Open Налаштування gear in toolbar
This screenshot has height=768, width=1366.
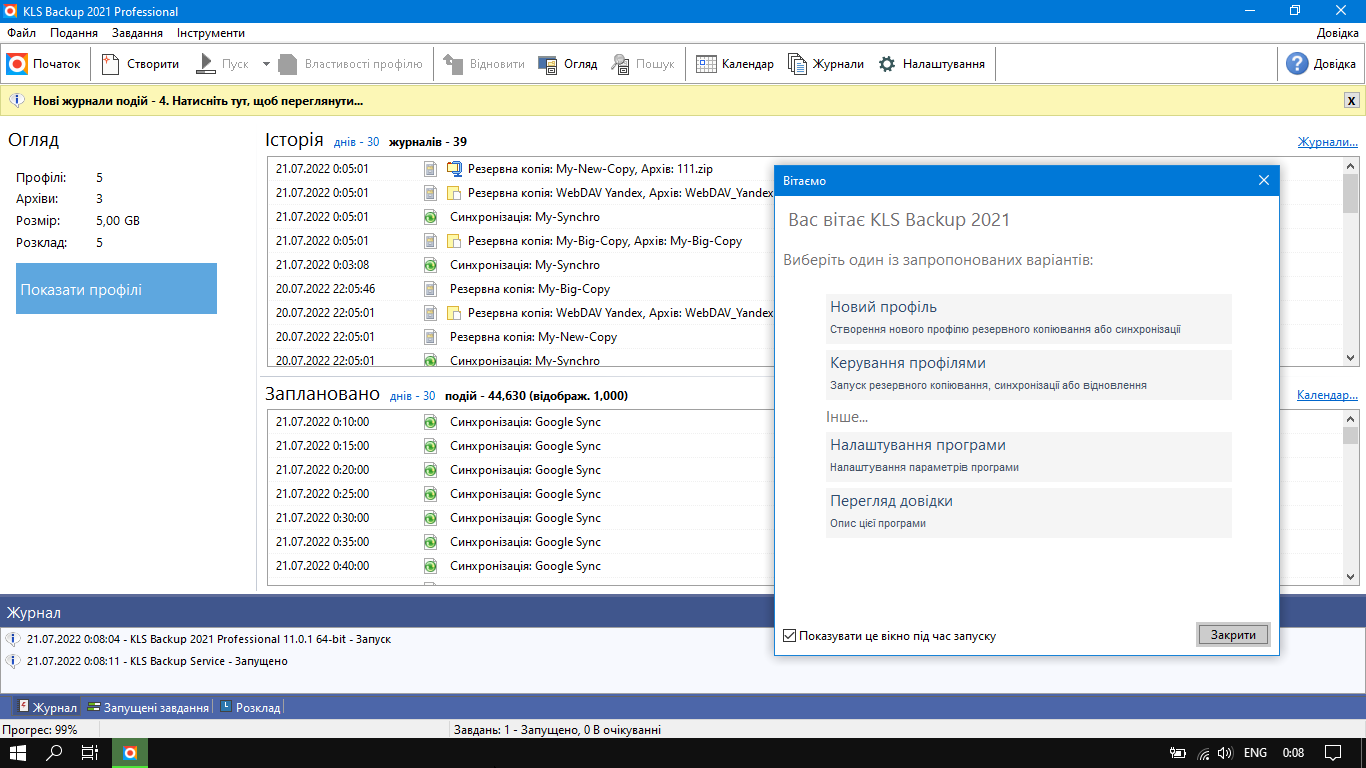pos(931,64)
